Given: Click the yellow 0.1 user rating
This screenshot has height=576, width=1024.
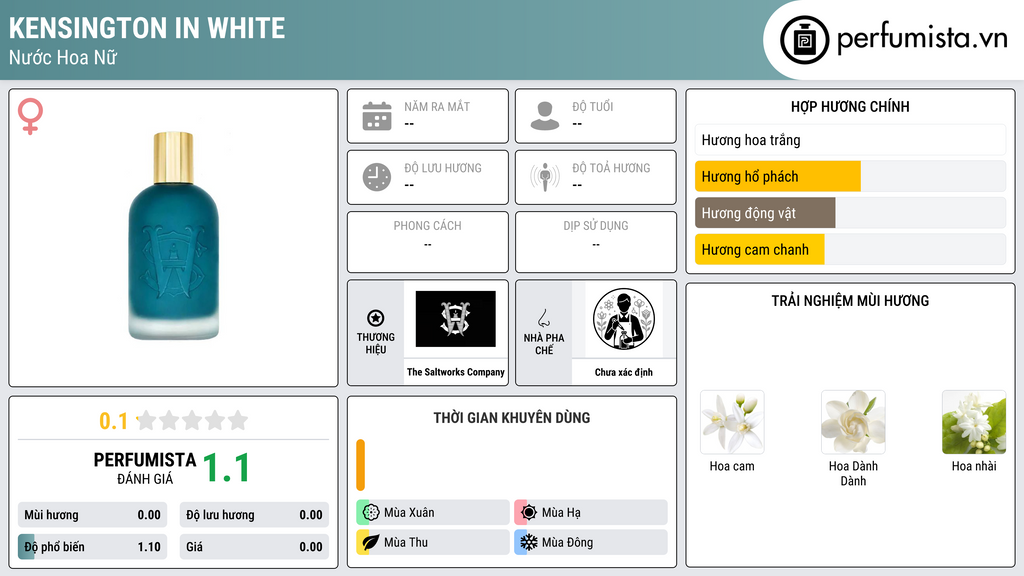Looking at the screenshot, I should (114, 421).
